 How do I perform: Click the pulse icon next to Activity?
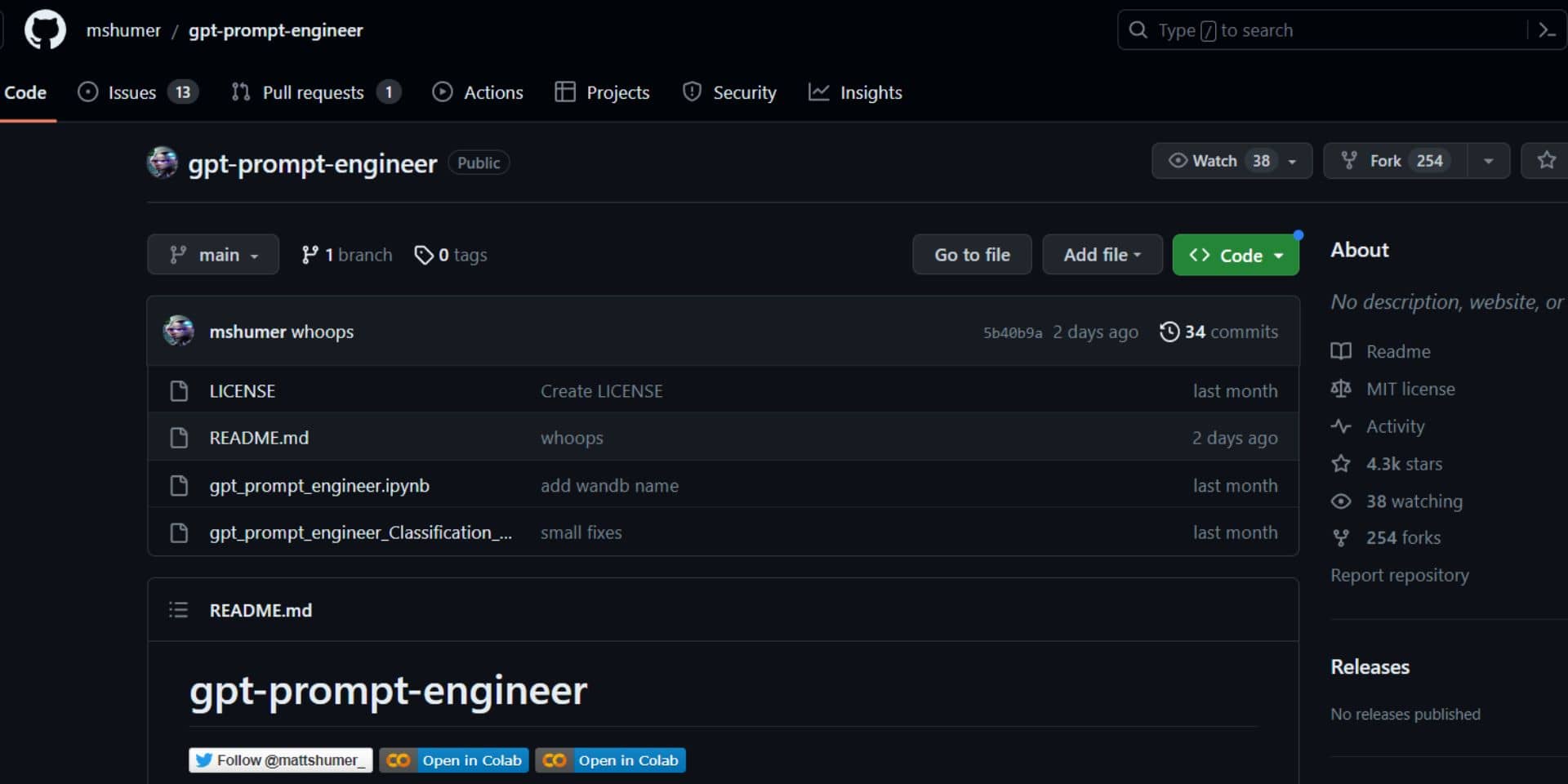(1341, 426)
